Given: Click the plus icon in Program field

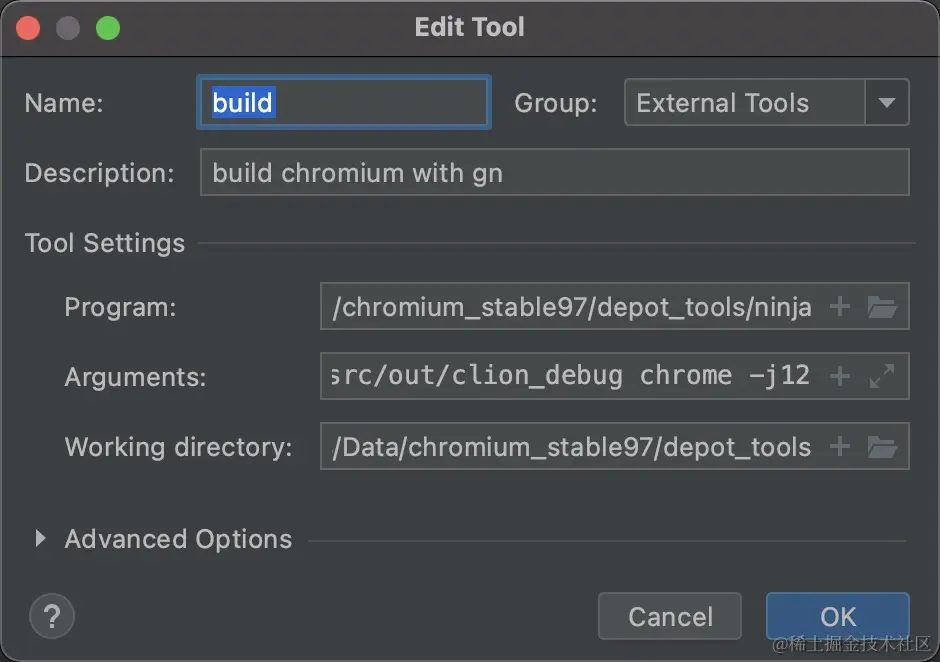Looking at the screenshot, I should point(840,307).
